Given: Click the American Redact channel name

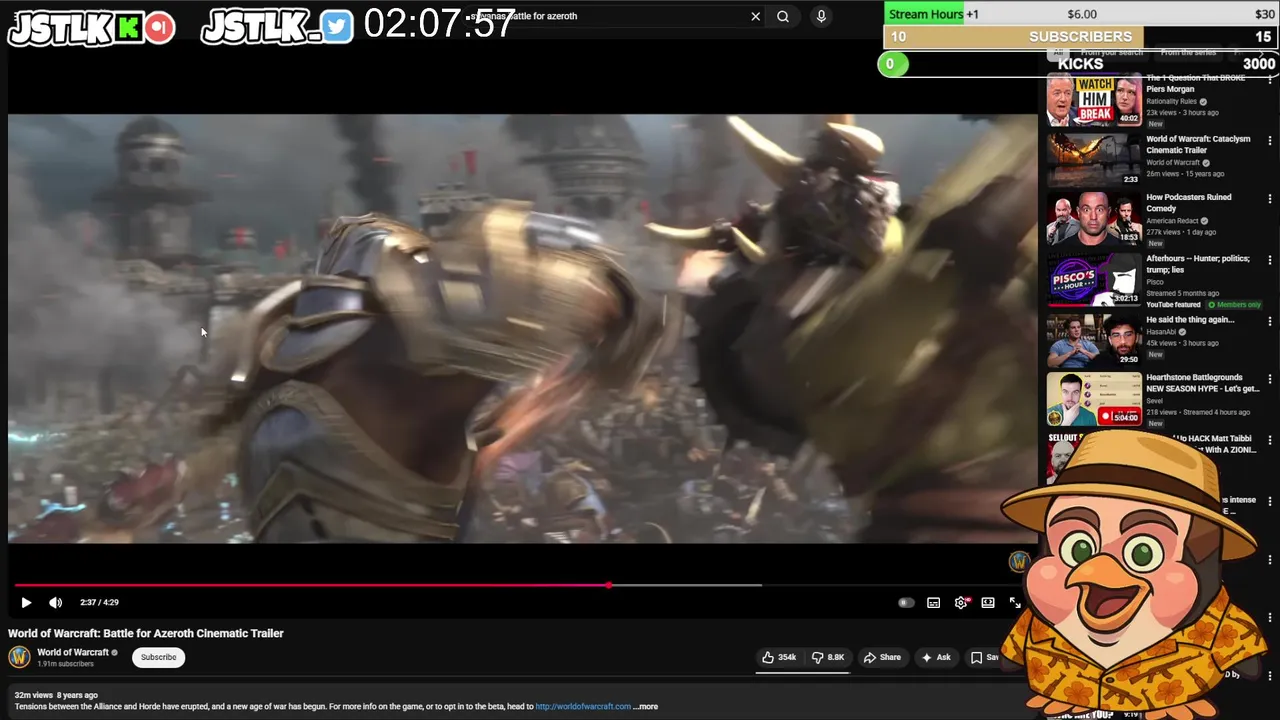Looking at the screenshot, I should [1171, 221].
